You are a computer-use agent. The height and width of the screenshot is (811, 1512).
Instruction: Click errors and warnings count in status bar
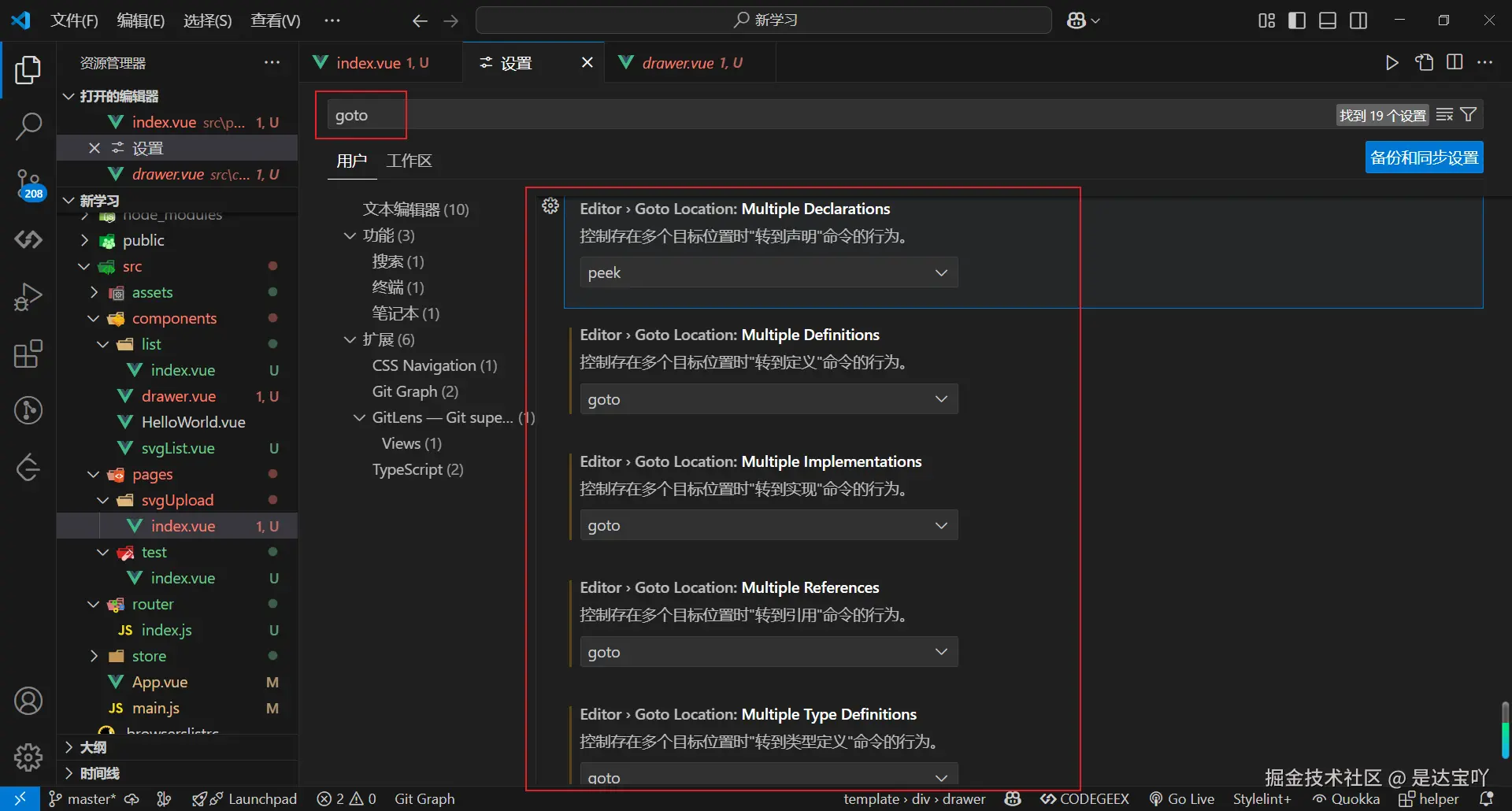[x=346, y=798]
